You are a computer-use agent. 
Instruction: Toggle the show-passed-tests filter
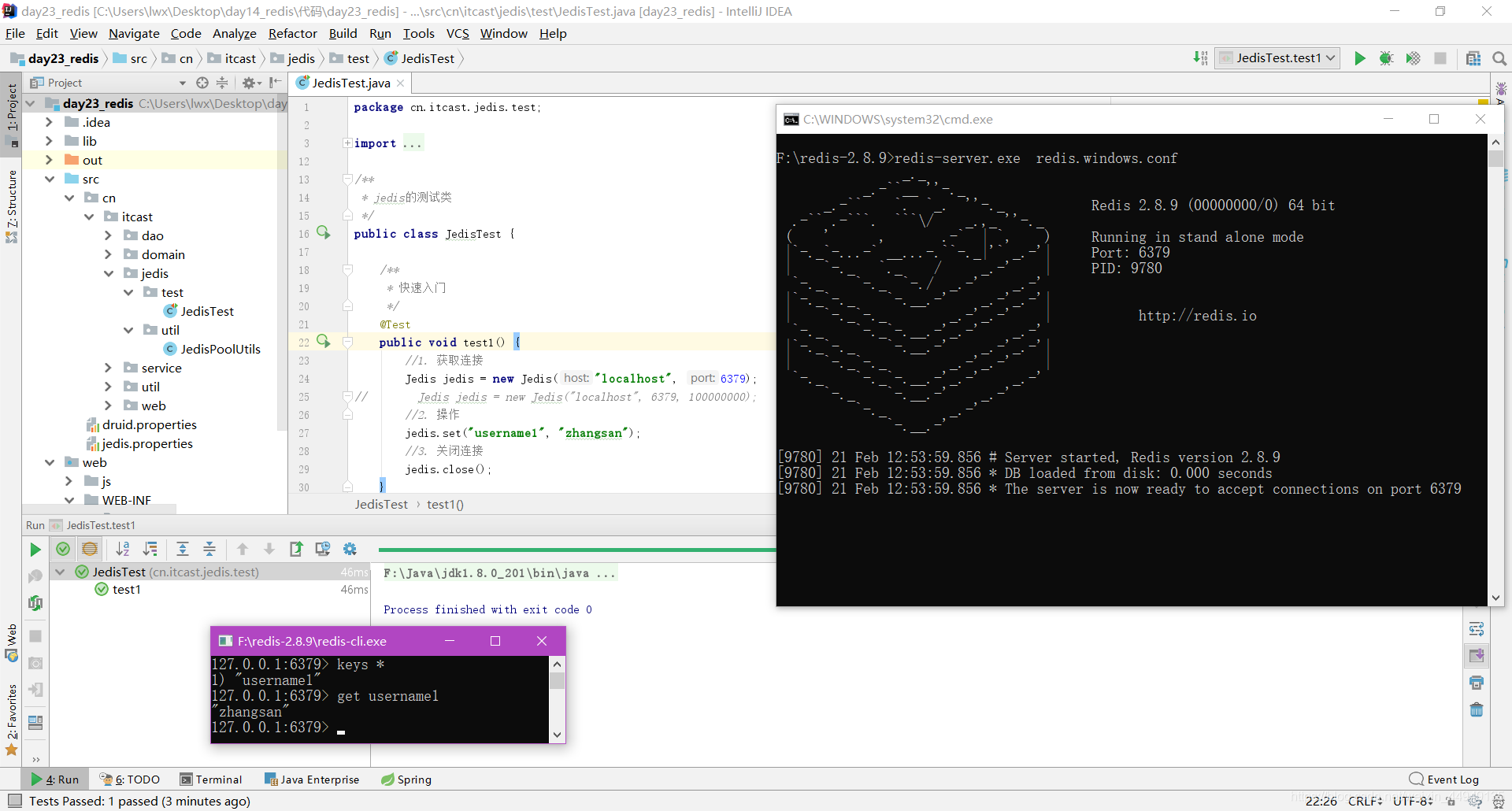63,549
